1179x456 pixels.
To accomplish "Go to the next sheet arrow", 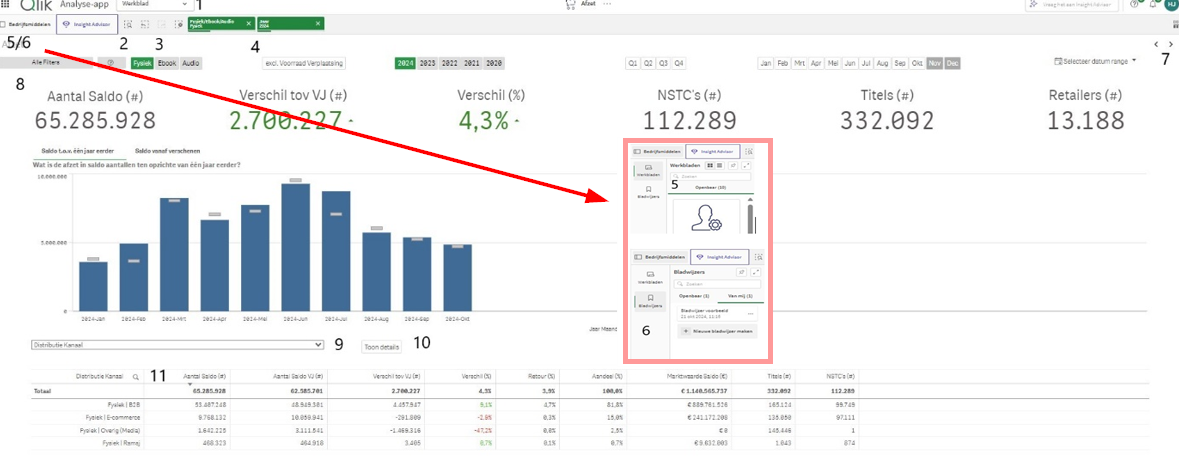I will click(x=1171, y=45).
